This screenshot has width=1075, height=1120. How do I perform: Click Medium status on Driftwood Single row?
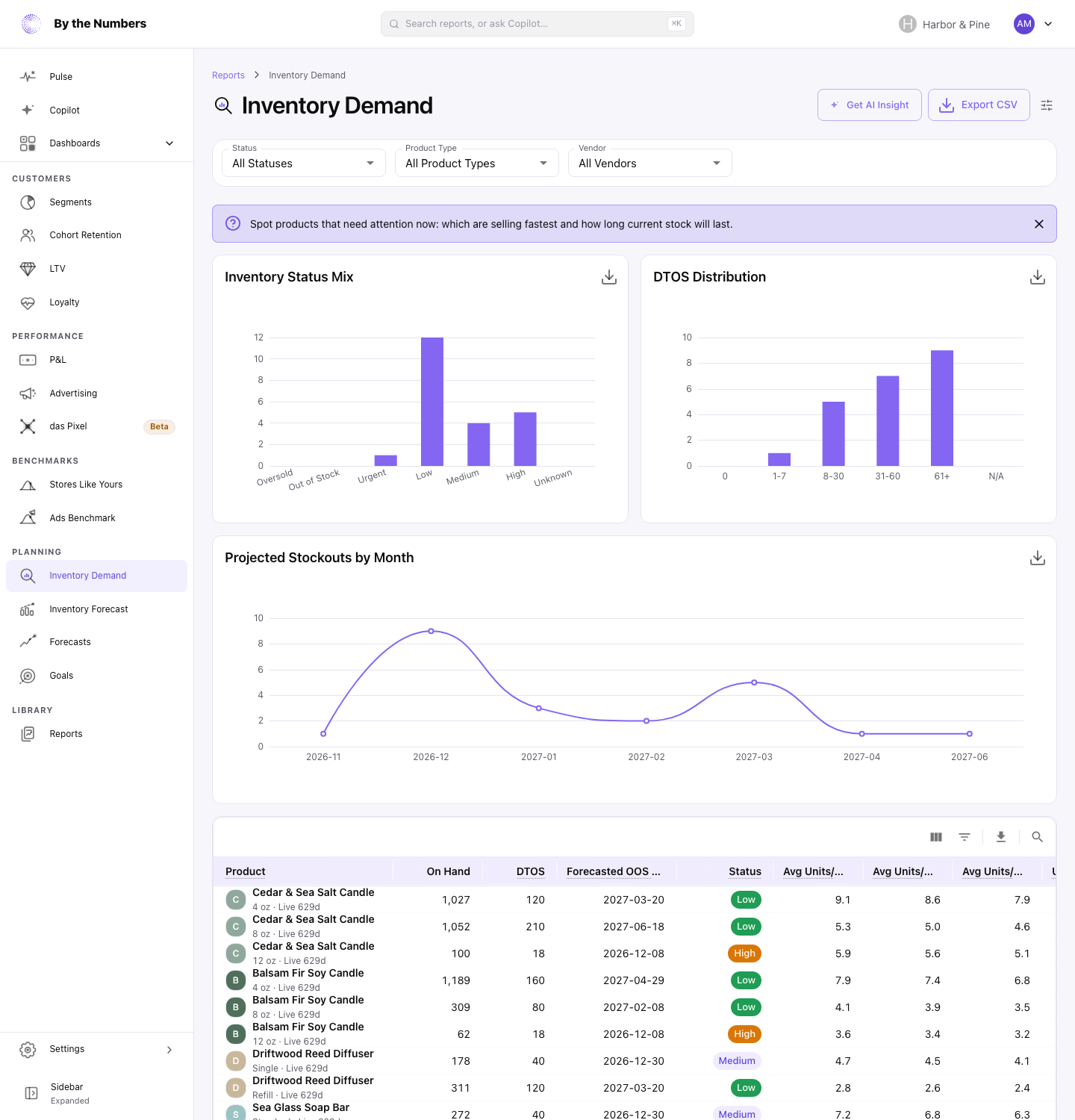[737, 1061]
